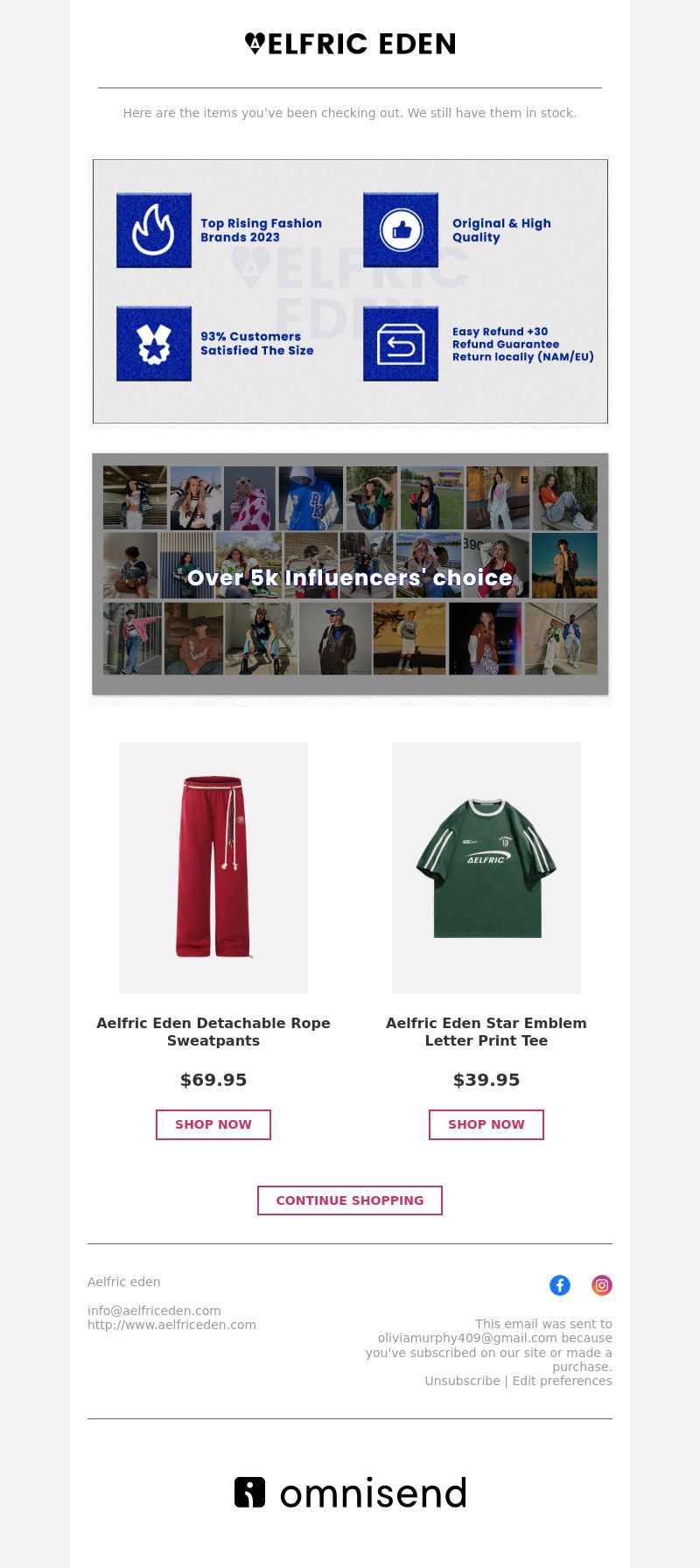Open Star Emblem Letter Print Tee title
The width and height of the screenshot is (700, 1568).
(x=486, y=1032)
